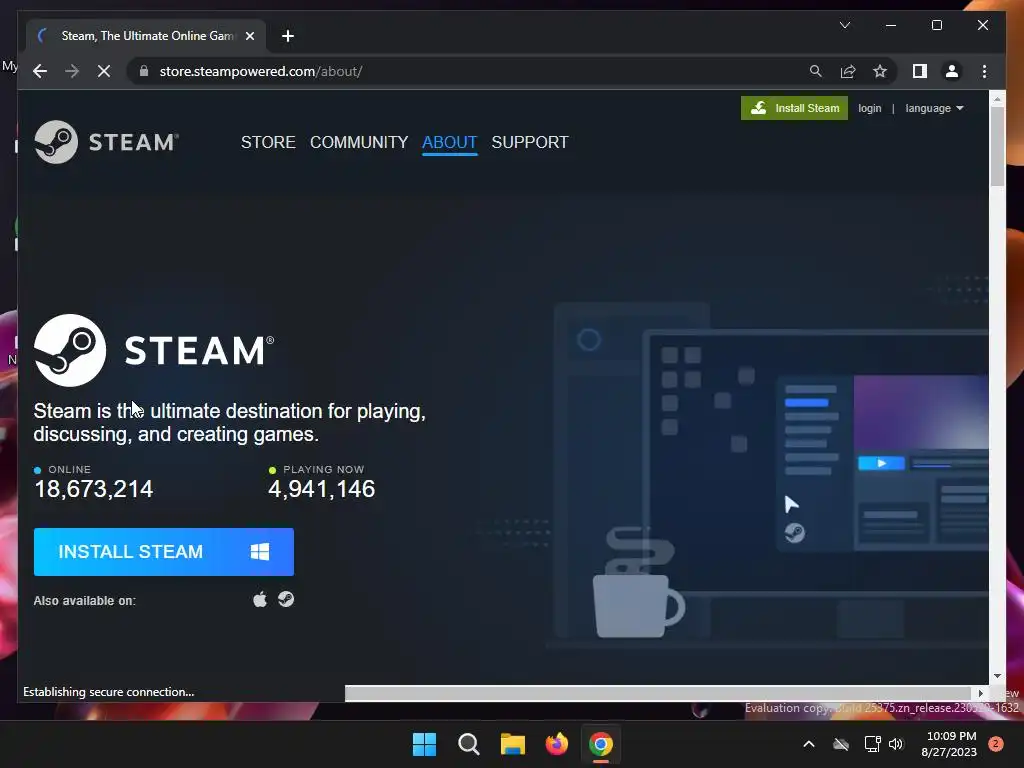Select the ABOUT navigation item
The width and height of the screenshot is (1024, 768).
[x=449, y=142]
